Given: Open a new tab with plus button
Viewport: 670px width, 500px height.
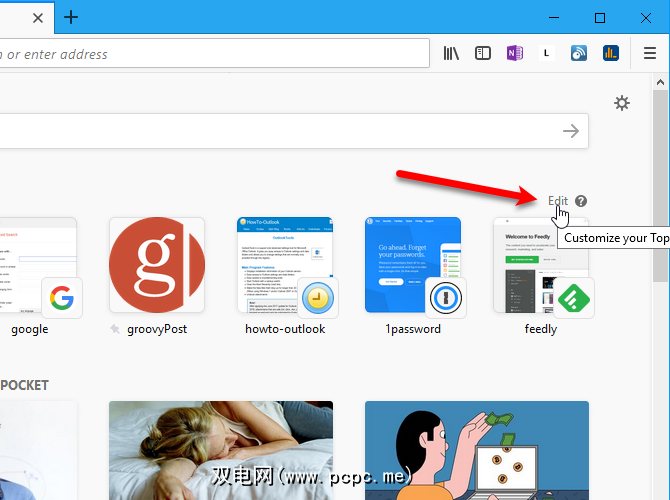Looking at the screenshot, I should click(x=71, y=18).
